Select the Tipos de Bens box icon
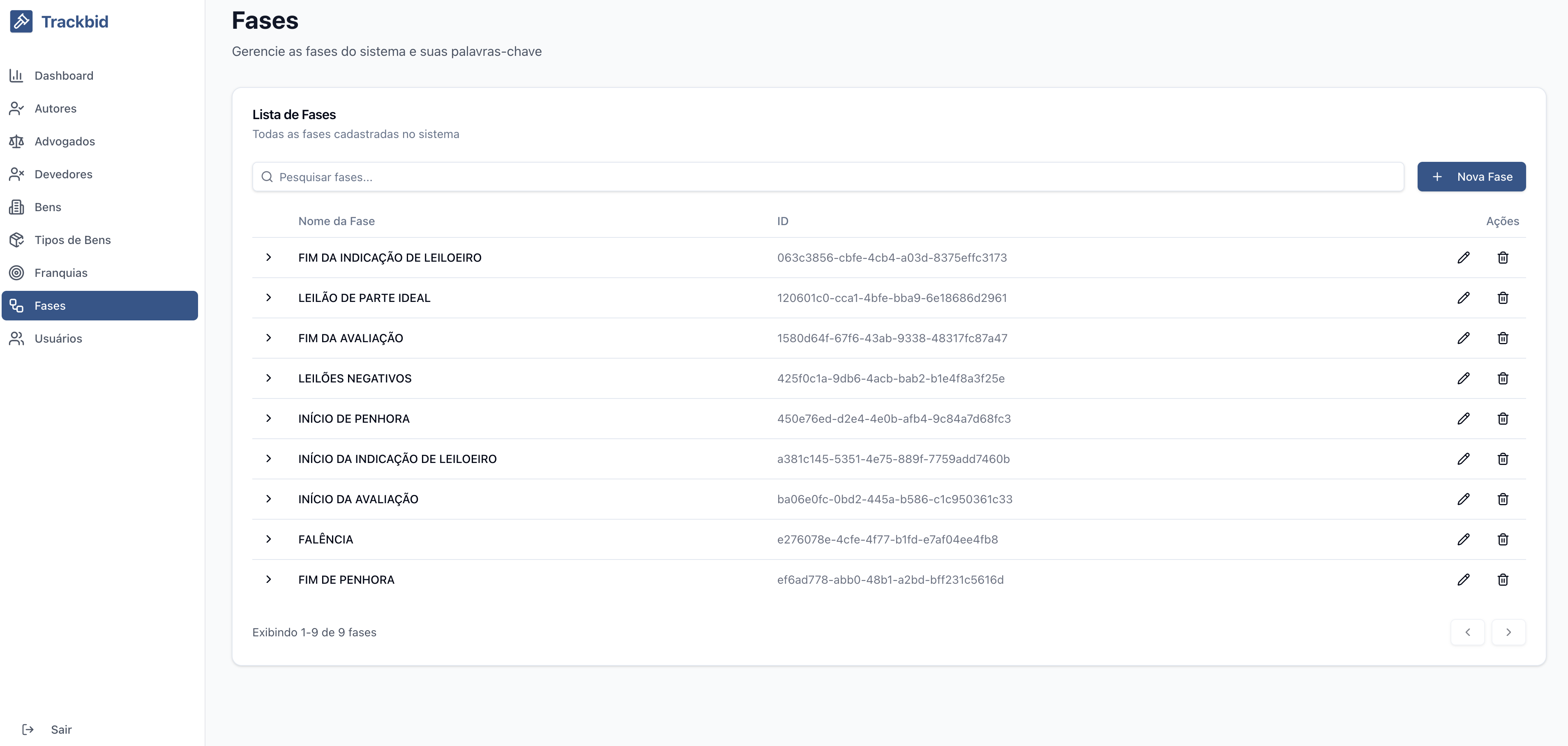1568x746 pixels. tap(17, 240)
